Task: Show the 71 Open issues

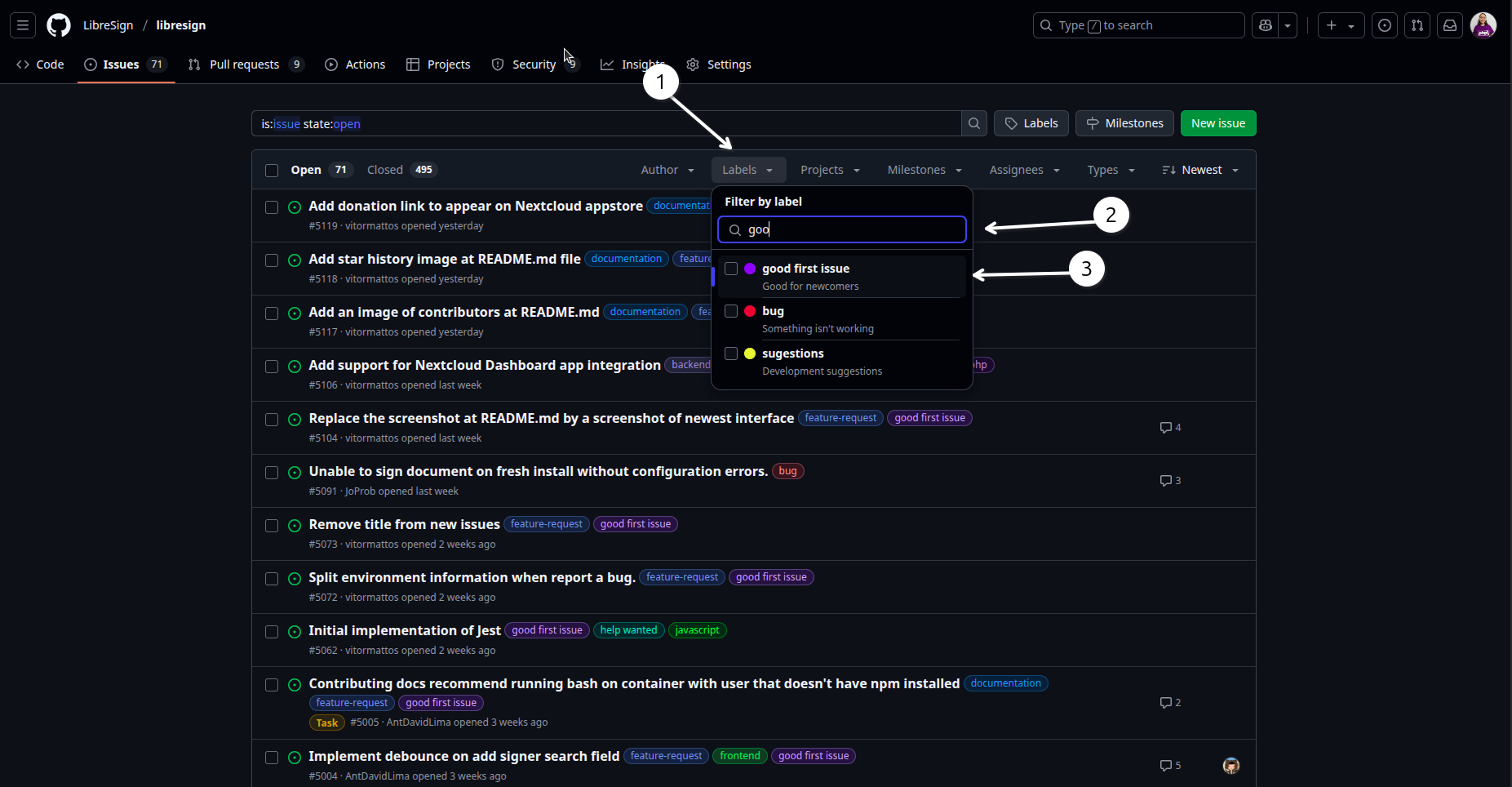Action: click(321, 170)
